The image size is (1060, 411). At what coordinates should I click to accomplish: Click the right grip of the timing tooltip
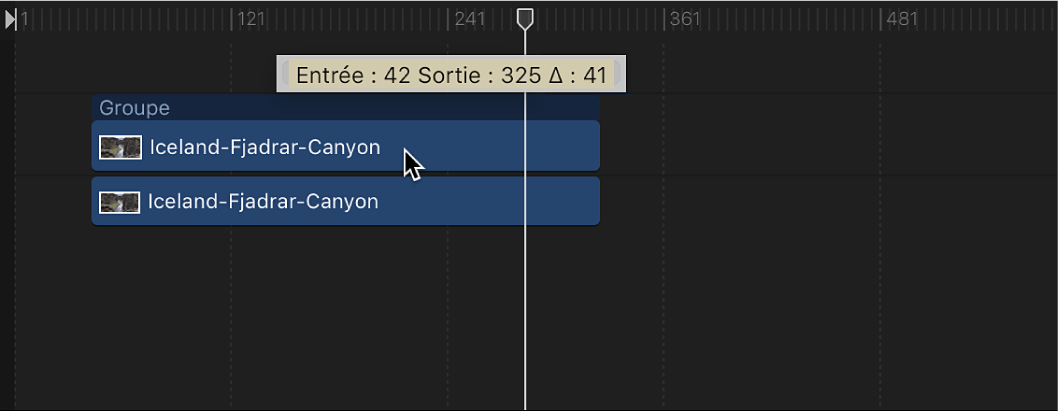(x=619, y=74)
